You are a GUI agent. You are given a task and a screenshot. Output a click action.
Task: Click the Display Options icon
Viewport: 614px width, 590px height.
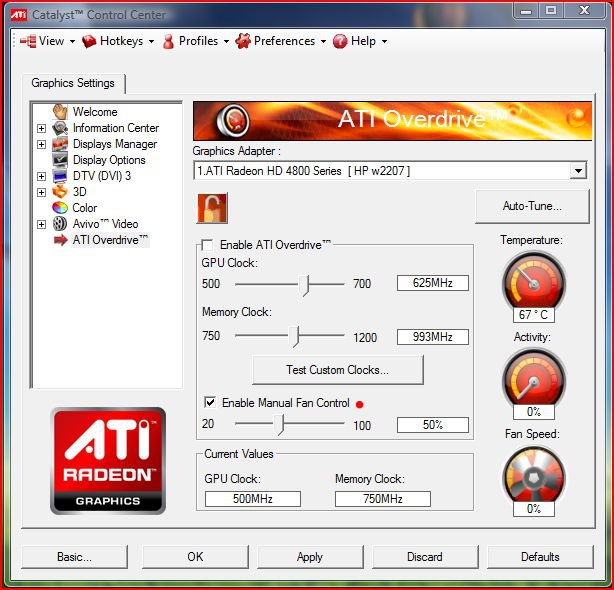[x=60, y=160]
